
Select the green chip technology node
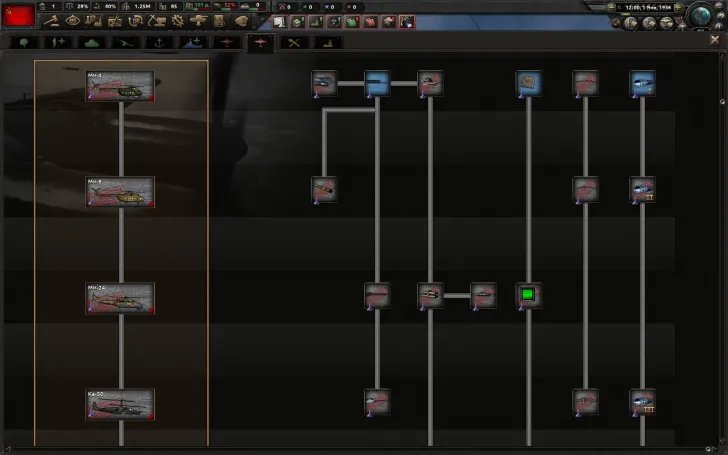point(528,295)
